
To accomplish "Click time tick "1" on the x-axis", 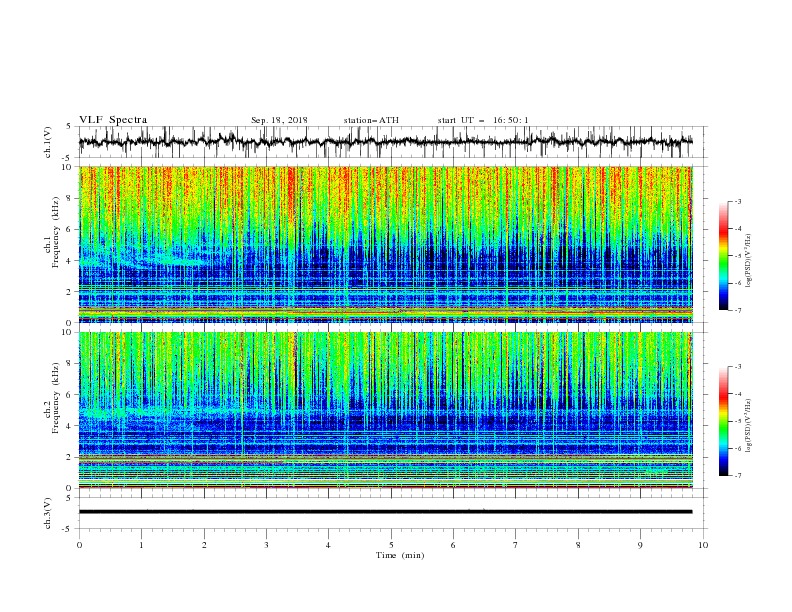I will pos(141,545).
